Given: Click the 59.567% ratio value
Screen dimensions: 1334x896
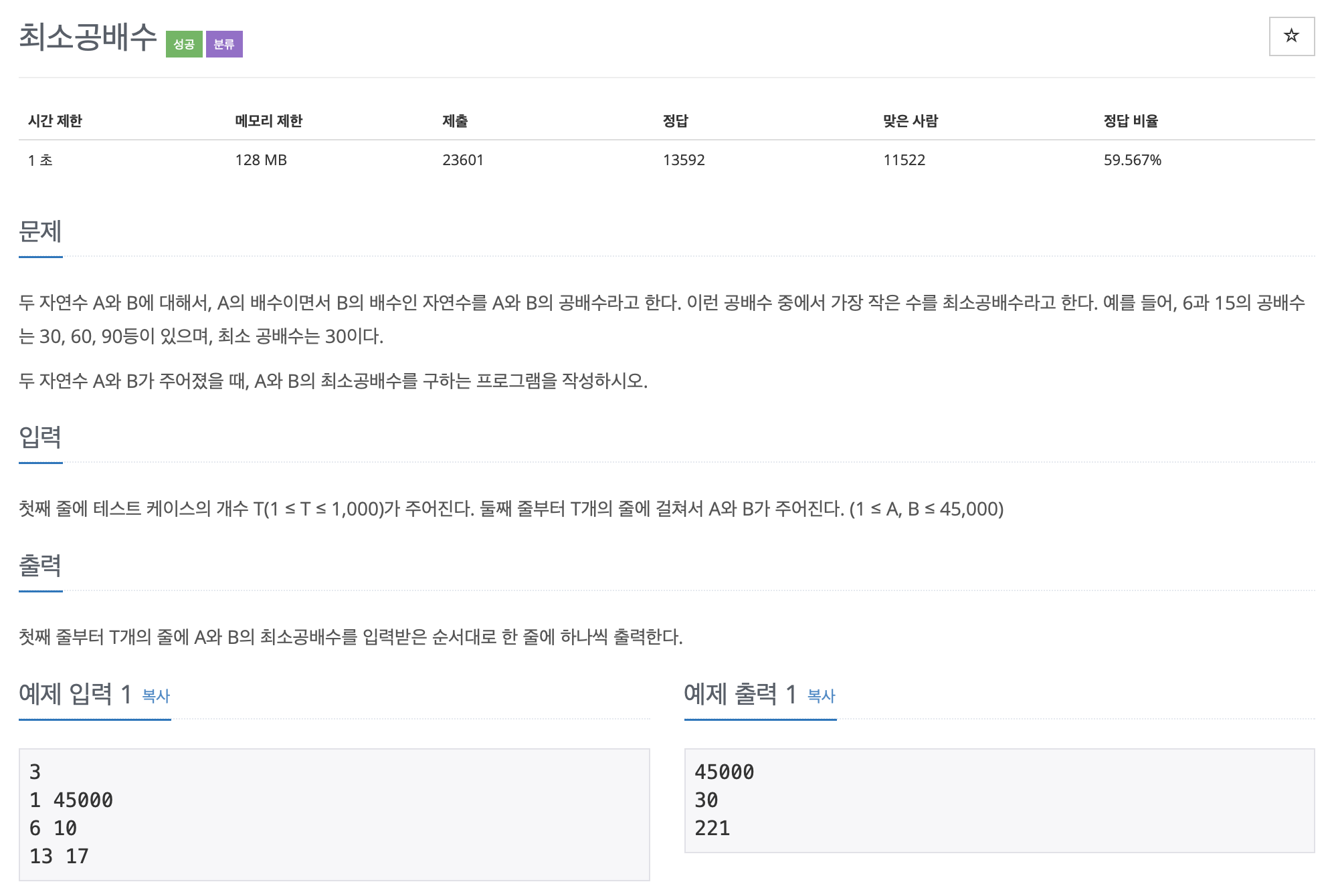Looking at the screenshot, I should tap(1132, 160).
